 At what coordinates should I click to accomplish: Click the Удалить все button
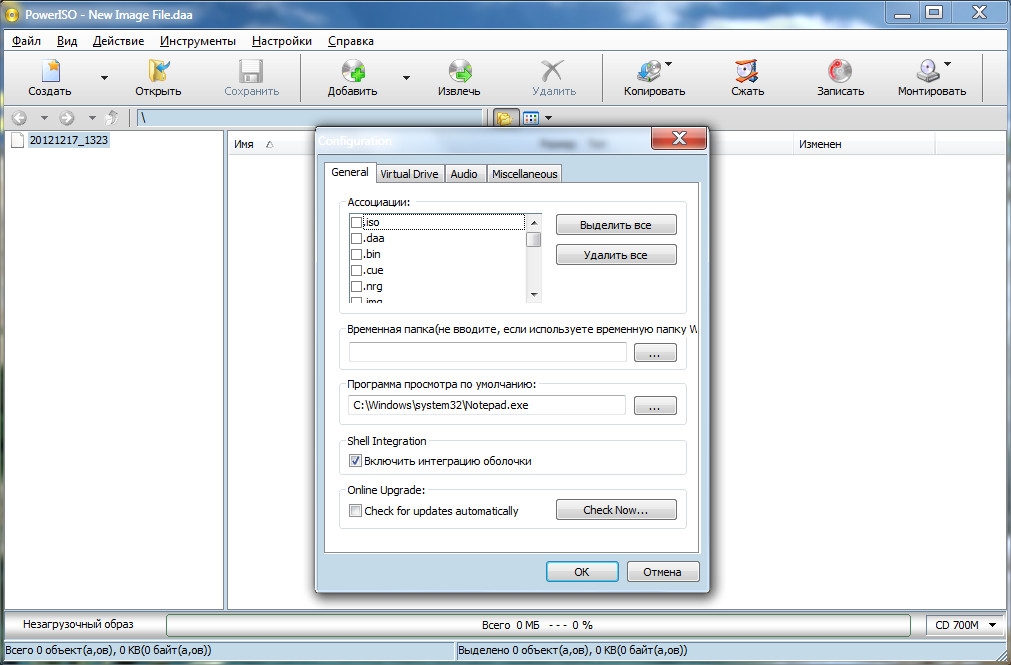click(616, 255)
